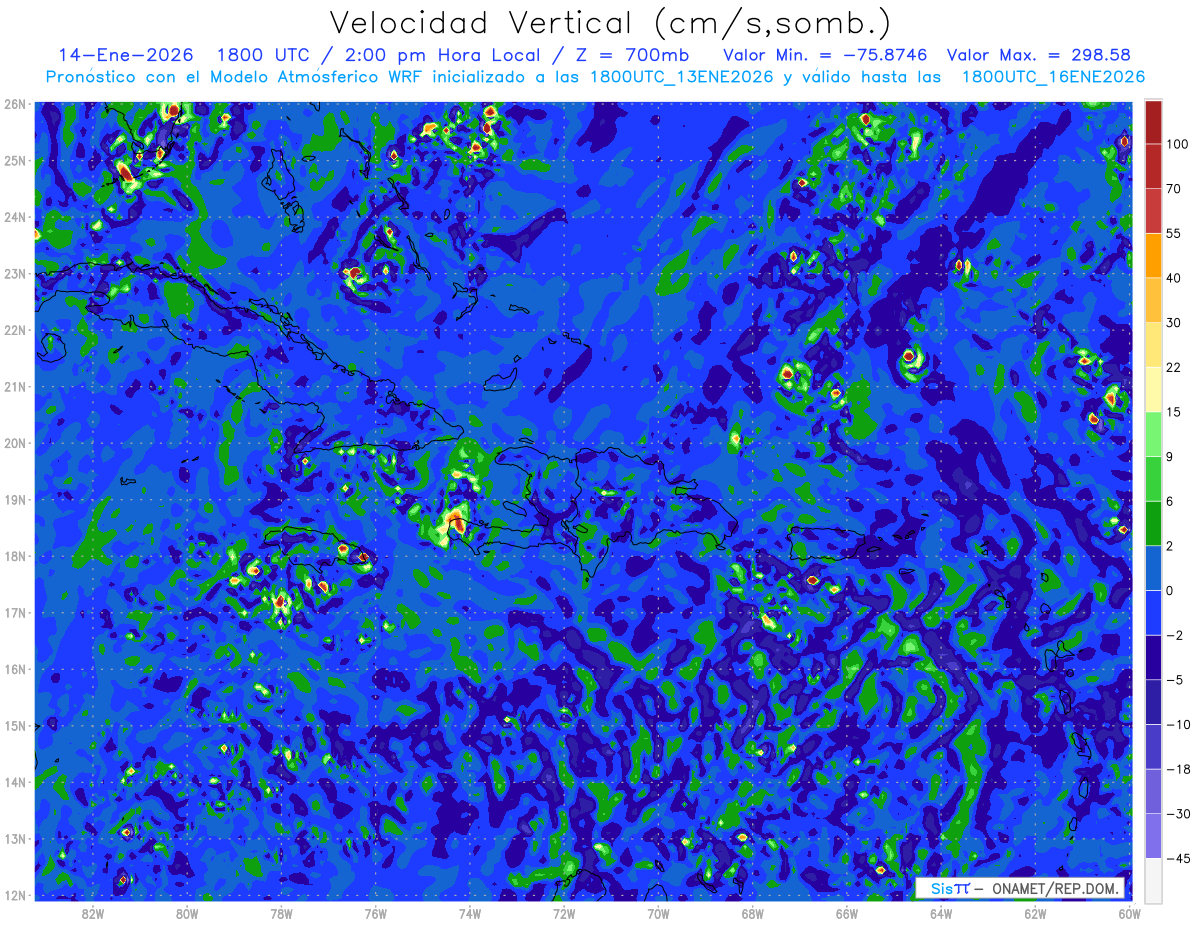The width and height of the screenshot is (1200, 927).
Task: Click light green swatch between 9 and 15
Action: [1152, 434]
